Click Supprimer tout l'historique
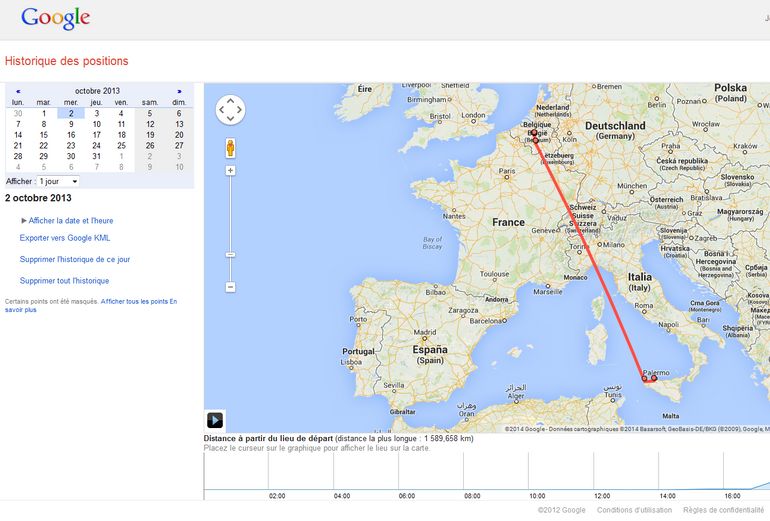Screen dimensions: 770x521 click(64, 281)
